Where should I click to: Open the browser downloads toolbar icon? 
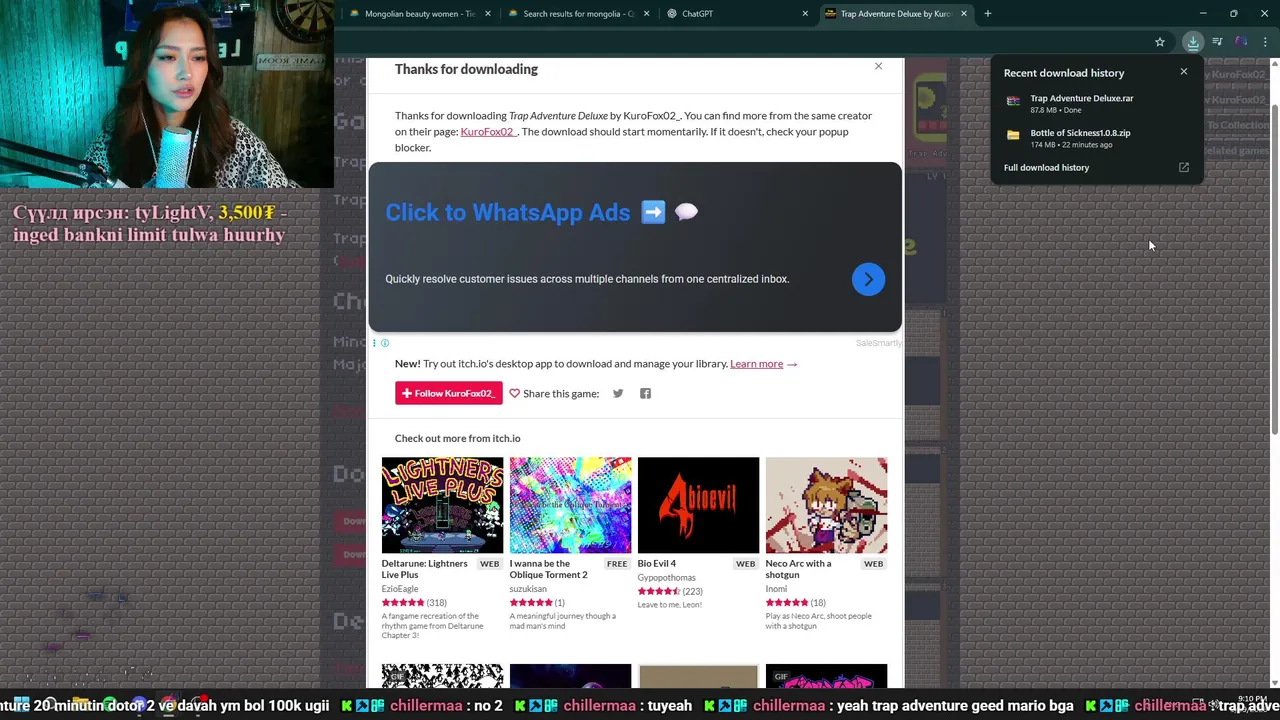(x=1193, y=42)
